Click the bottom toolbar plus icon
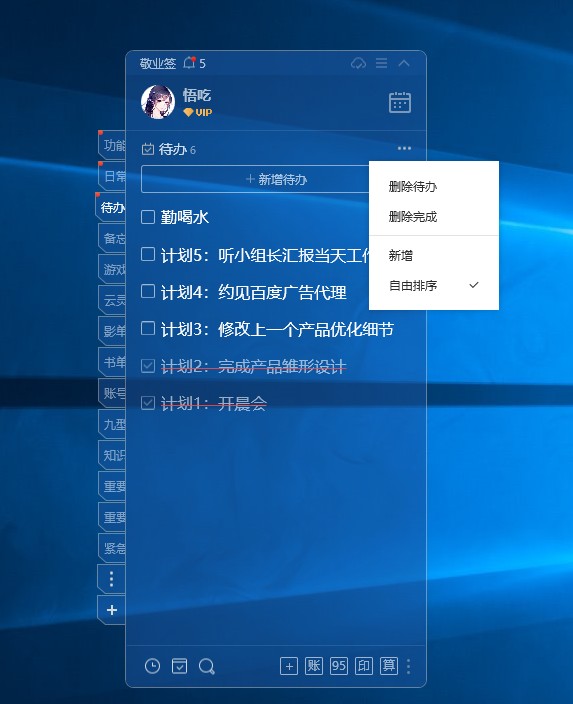Viewport: 573px width, 704px height. (x=289, y=666)
